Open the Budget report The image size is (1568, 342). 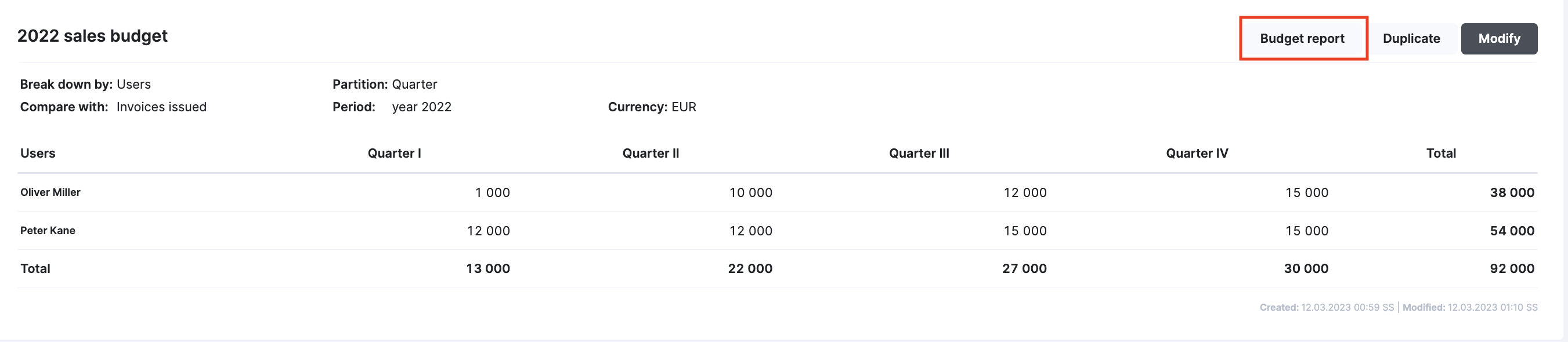tap(1303, 38)
